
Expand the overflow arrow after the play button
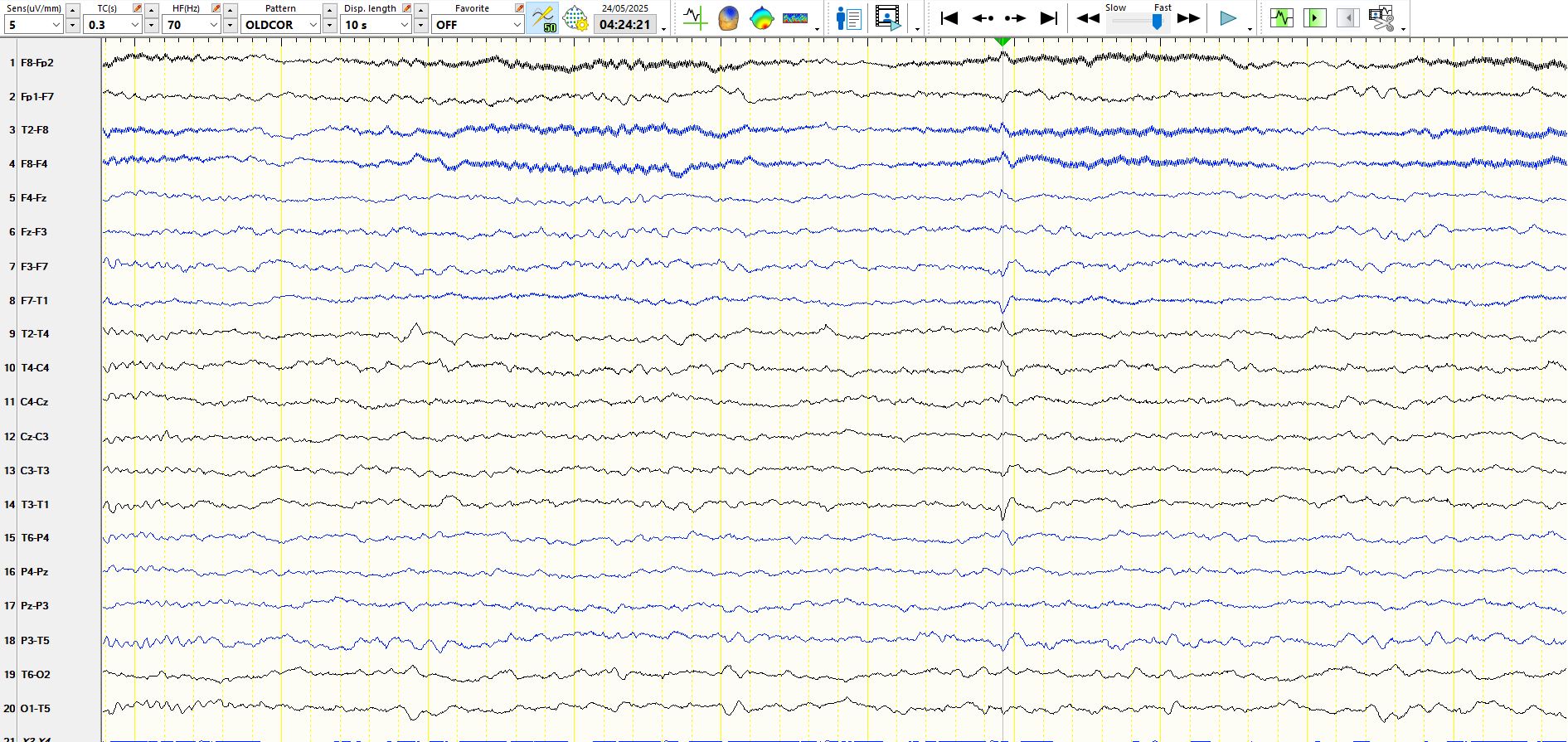pos(1250,29)
